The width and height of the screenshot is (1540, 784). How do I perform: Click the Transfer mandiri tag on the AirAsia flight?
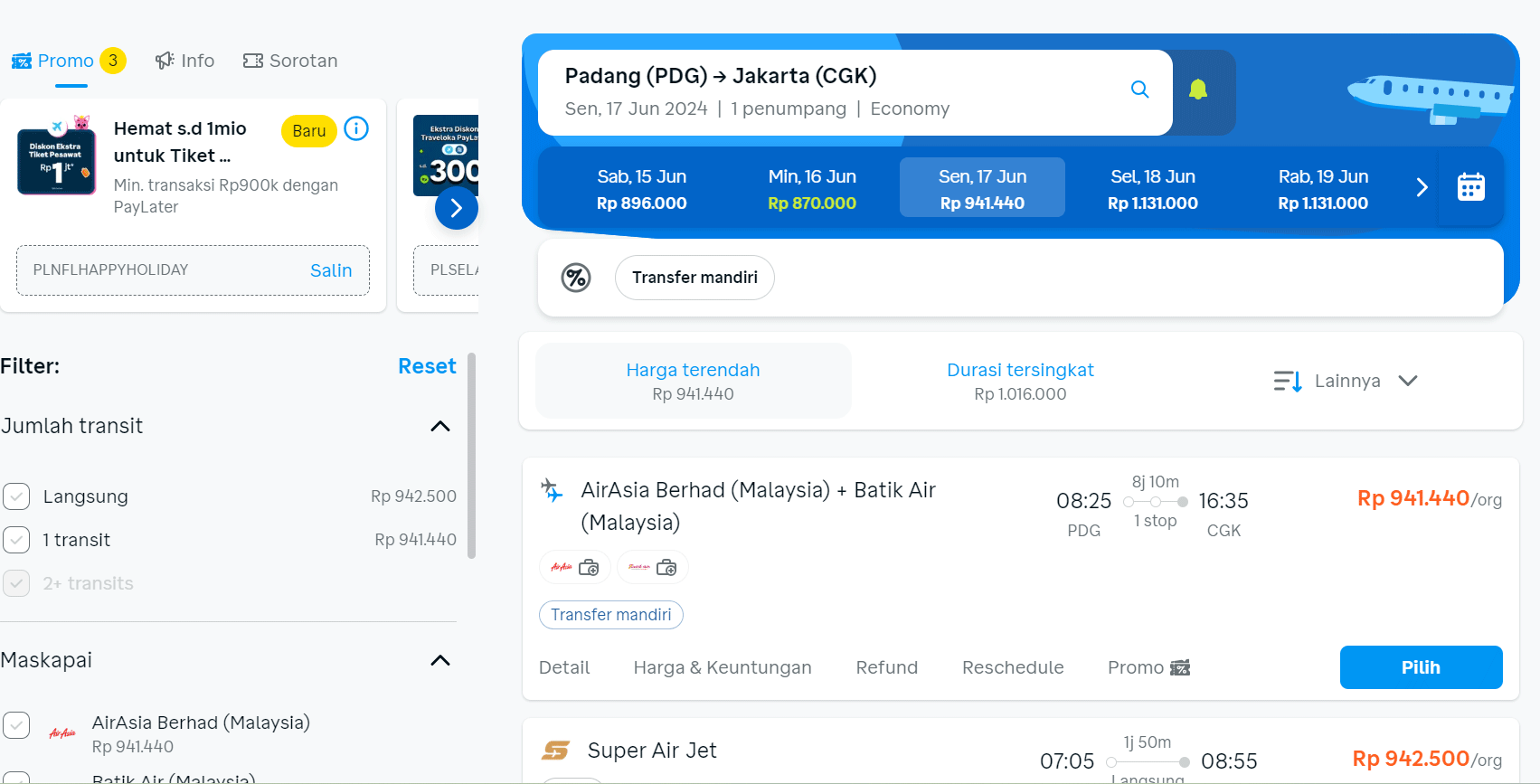611,615
